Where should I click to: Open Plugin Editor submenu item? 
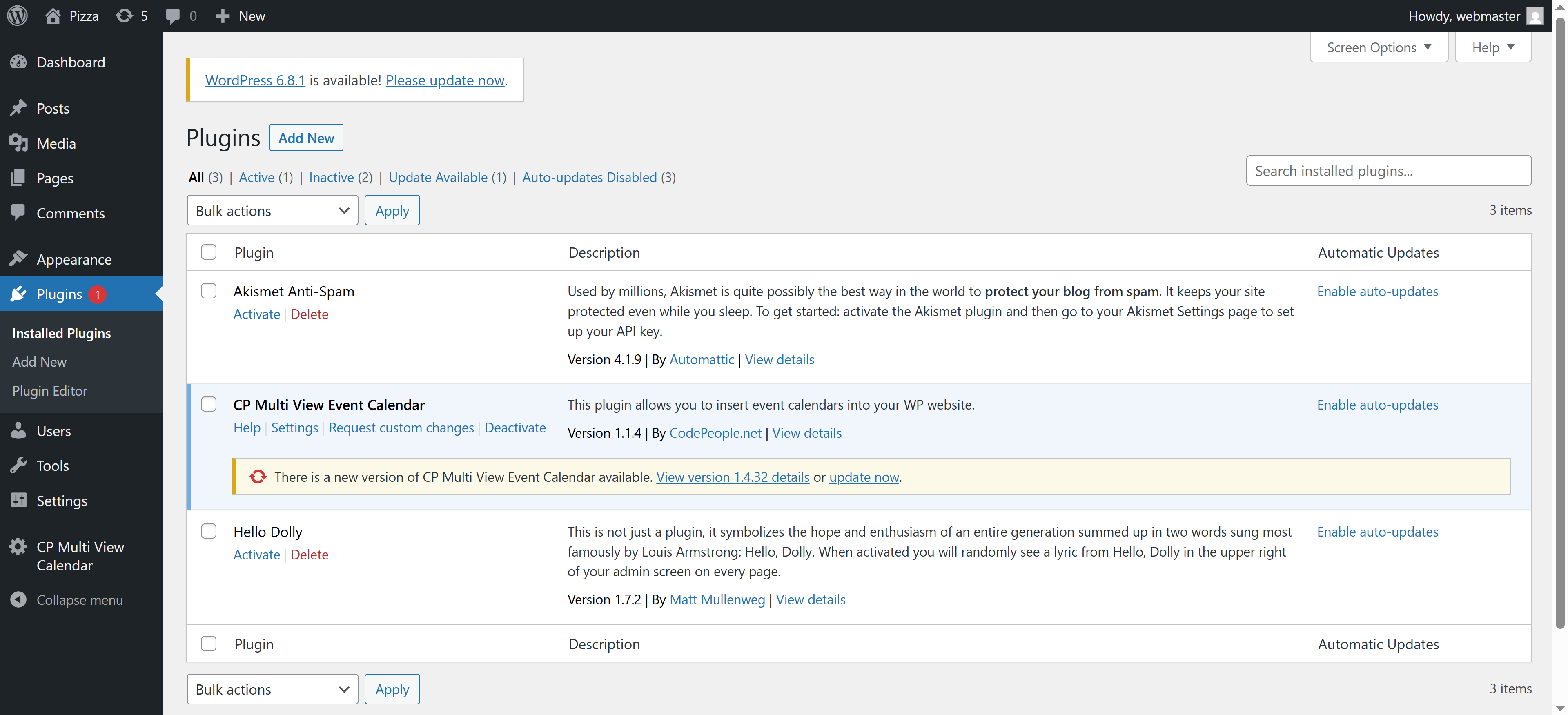click(50, 391)
